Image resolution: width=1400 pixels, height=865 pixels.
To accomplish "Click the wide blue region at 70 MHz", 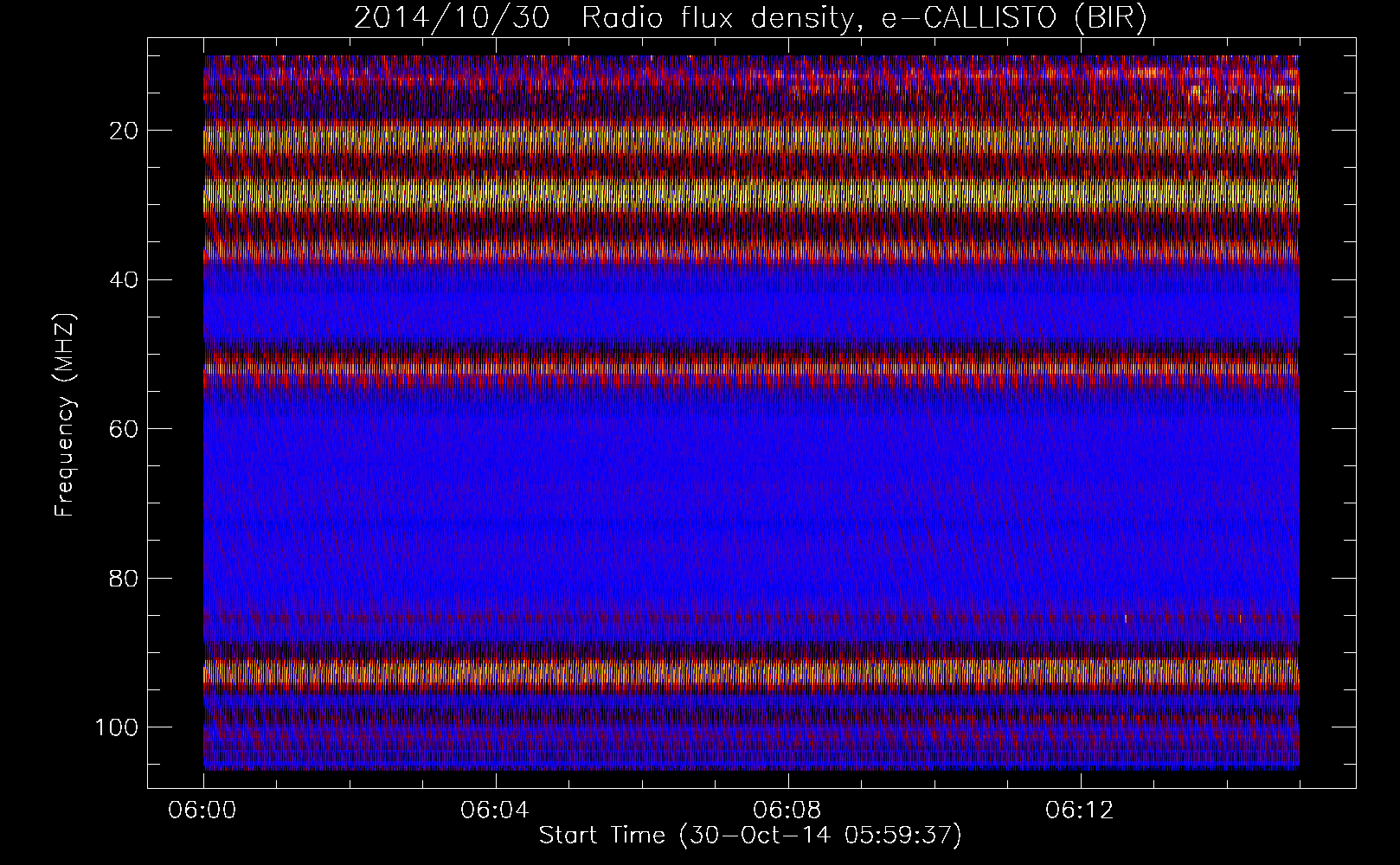I will [x=749, y=503].
